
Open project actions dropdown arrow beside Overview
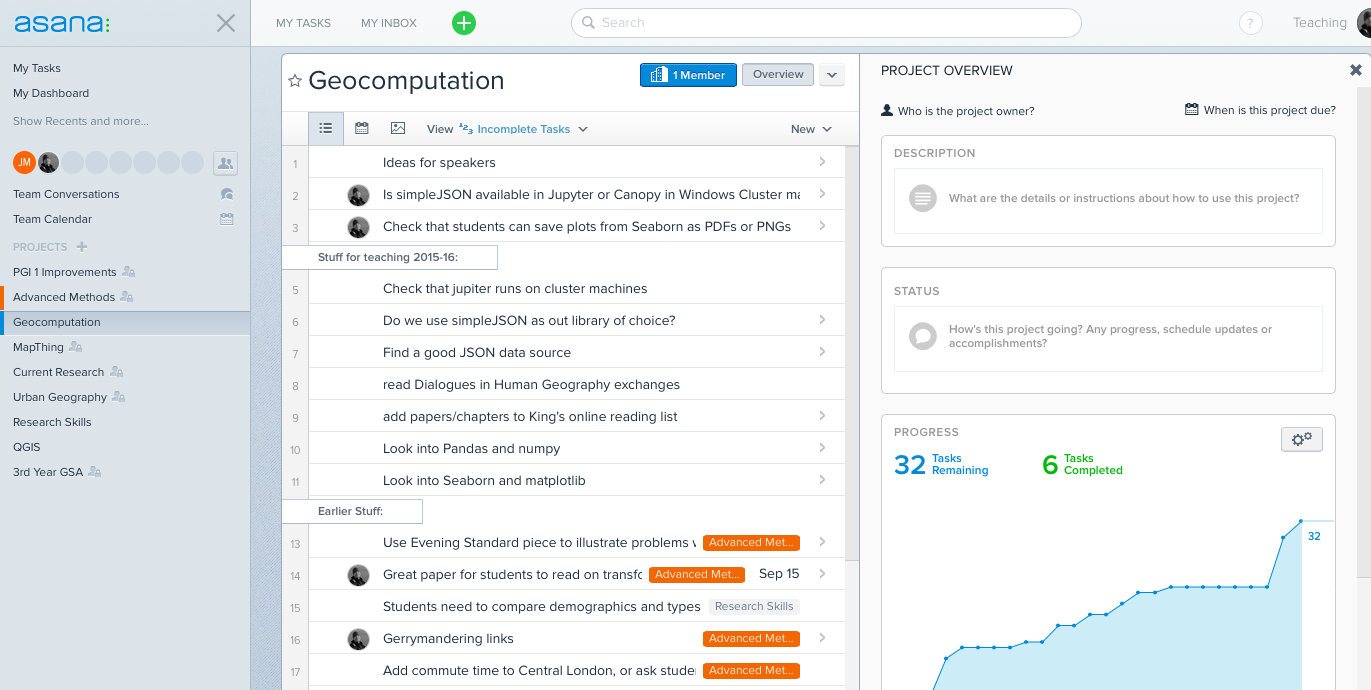(x=832, y=75)
